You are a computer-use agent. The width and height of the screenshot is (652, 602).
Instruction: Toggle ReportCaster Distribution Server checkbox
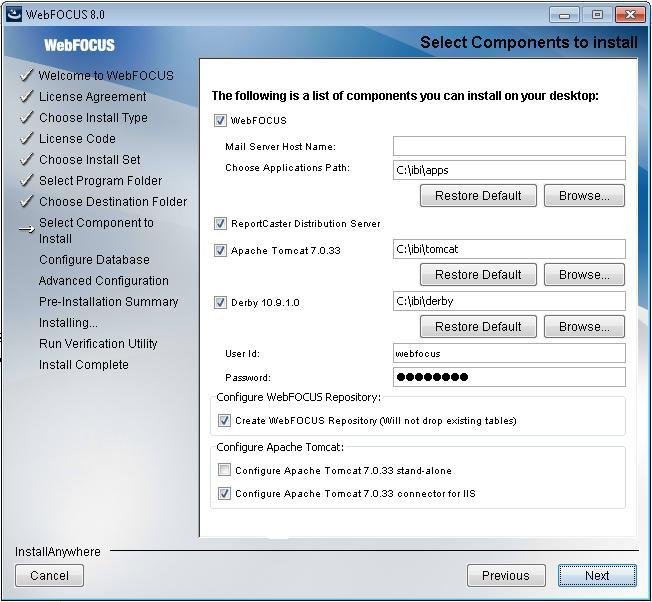point(220,224)
